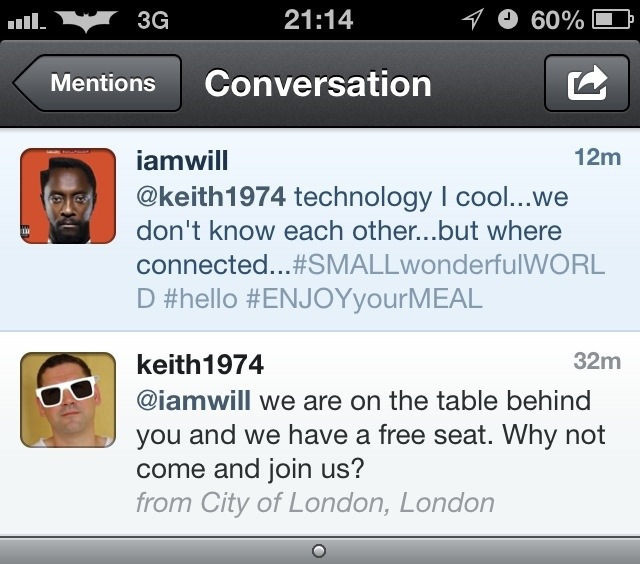This screenshot has width=640, height=564.
Task: Open the @keith1974 mention link
Action: pos(211,196)
